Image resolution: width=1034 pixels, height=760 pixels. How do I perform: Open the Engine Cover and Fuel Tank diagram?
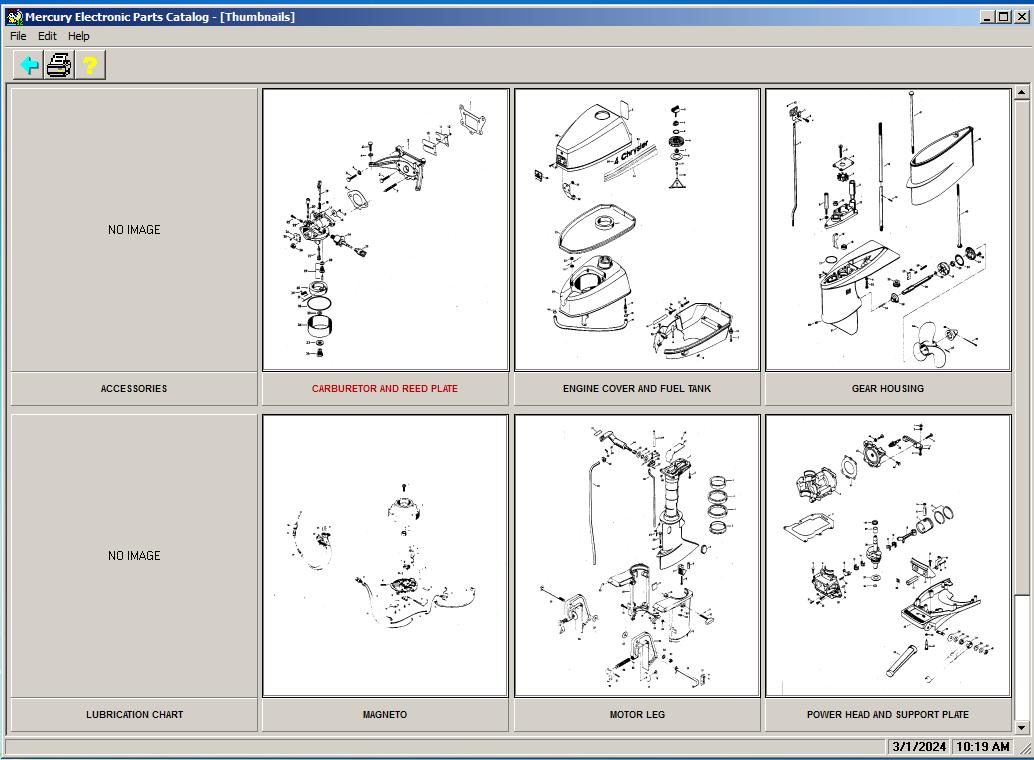coord(637,230)
